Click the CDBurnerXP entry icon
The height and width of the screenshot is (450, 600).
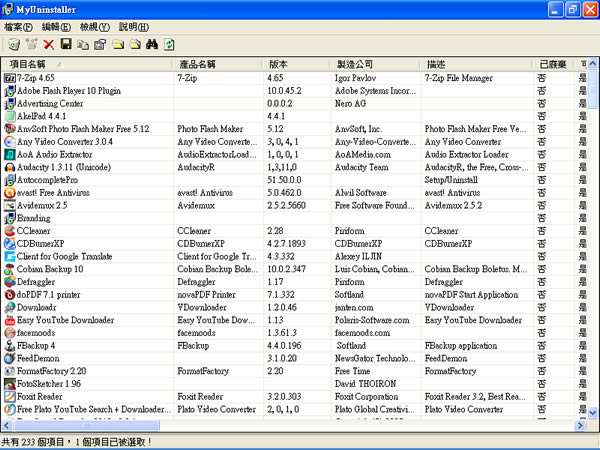click(x=10, y=244)
